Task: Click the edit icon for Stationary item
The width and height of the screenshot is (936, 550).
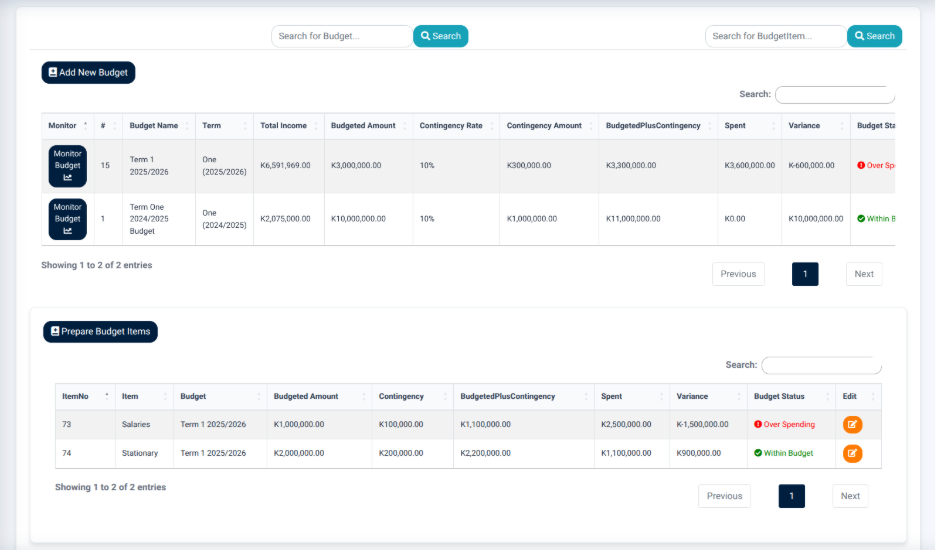Action: click(852, 453)
